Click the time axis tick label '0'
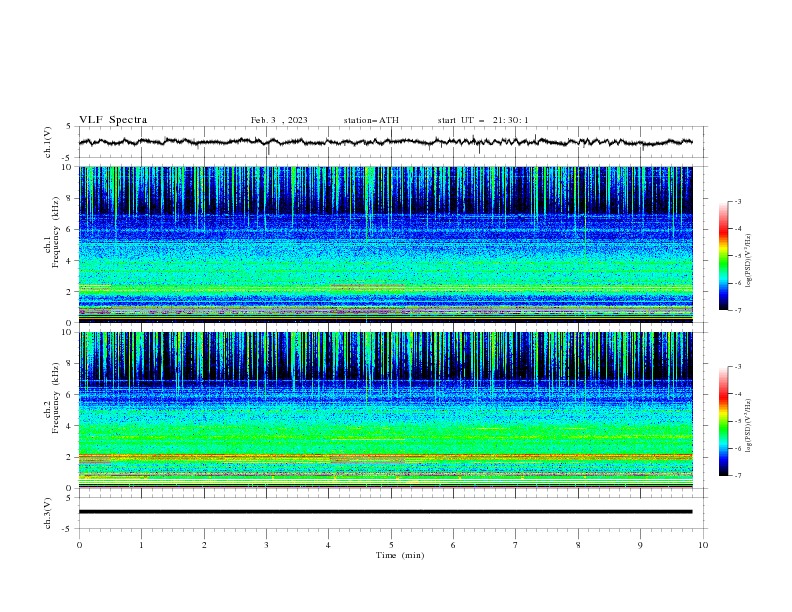Screen dimensions: 792x612 point(79,545)
